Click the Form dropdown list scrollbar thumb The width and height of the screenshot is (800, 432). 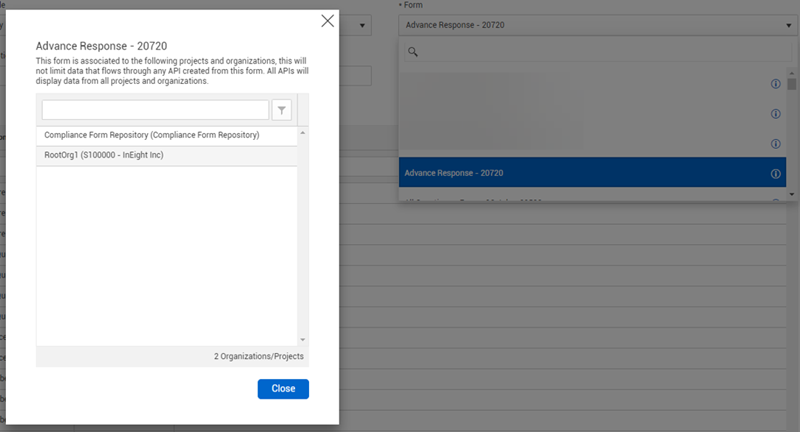coord(792,84)
